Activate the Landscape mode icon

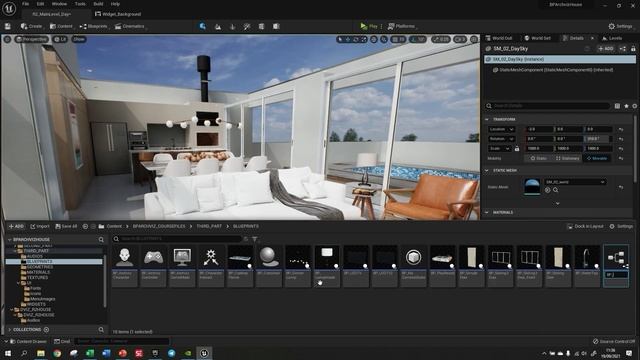[218, 27]
